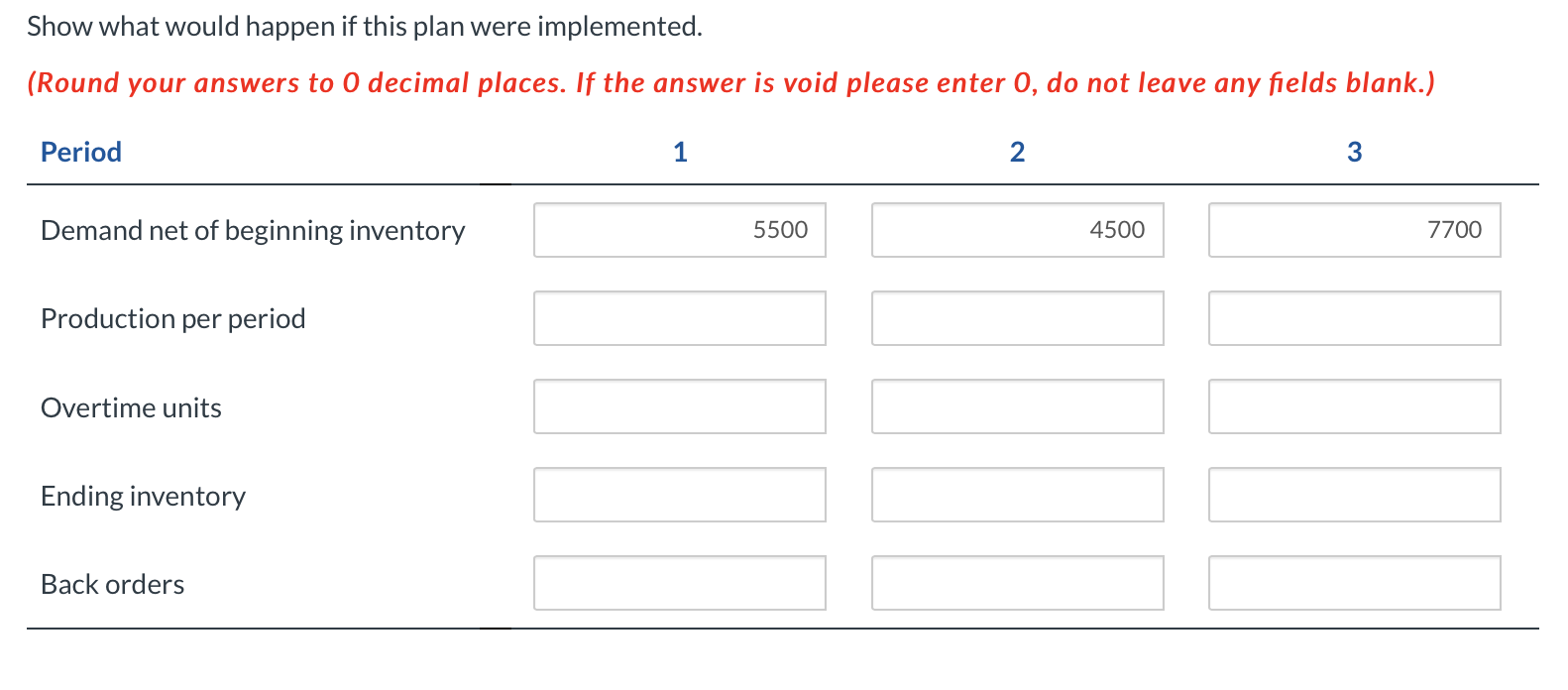Select the Period 1 demand field showing 5500
The height and width of the screenshot is (690, 1568).
(x=679, y=229)
